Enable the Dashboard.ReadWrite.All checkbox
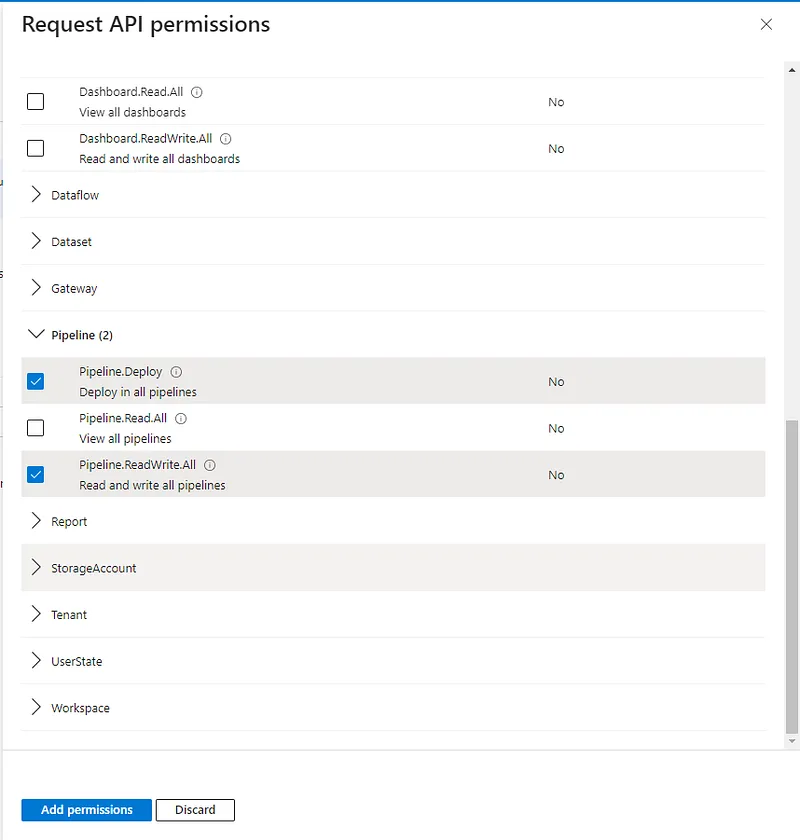The image size is (800, 840). point(35,148)
